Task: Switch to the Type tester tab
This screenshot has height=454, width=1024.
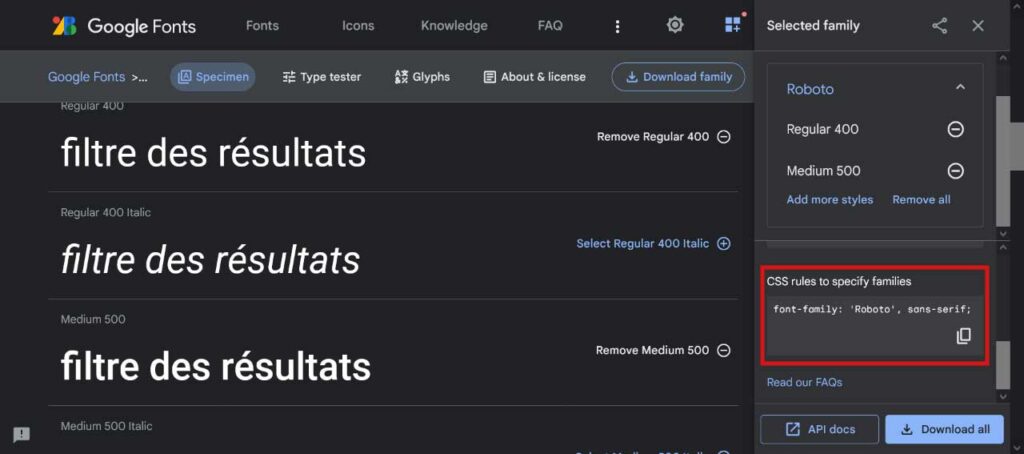Action: pos(321,77)
